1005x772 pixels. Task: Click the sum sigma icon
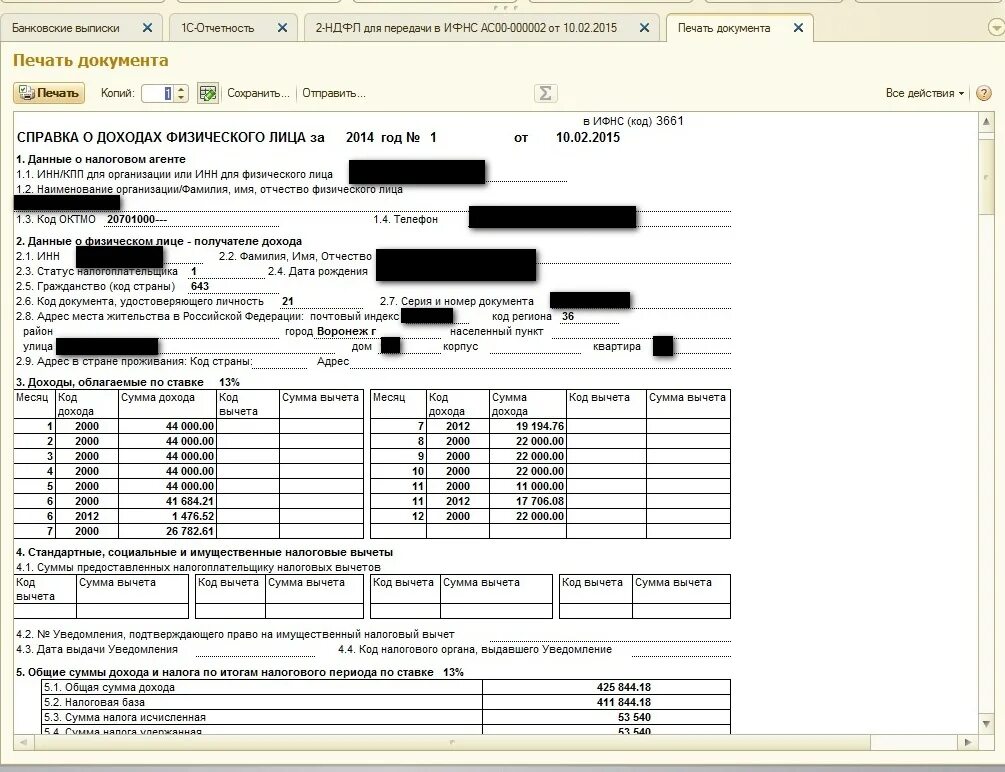[545, 93]
